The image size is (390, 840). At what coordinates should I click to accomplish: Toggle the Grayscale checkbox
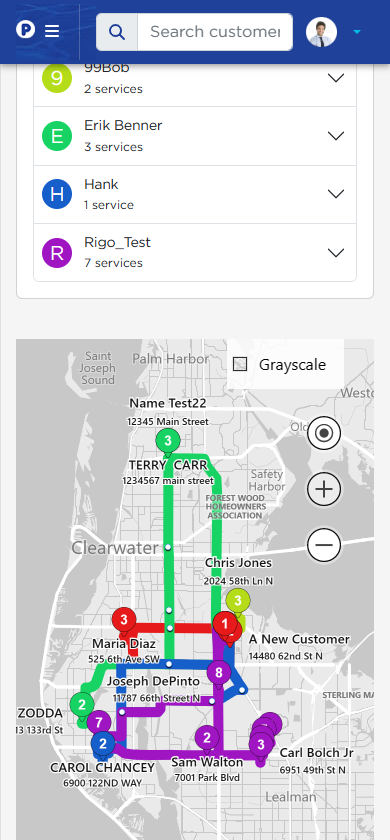pos(240,365)
